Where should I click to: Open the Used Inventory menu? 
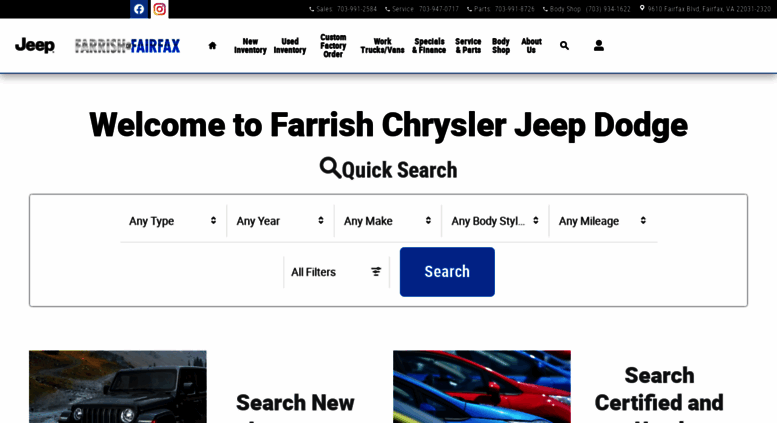click(290, 46)
